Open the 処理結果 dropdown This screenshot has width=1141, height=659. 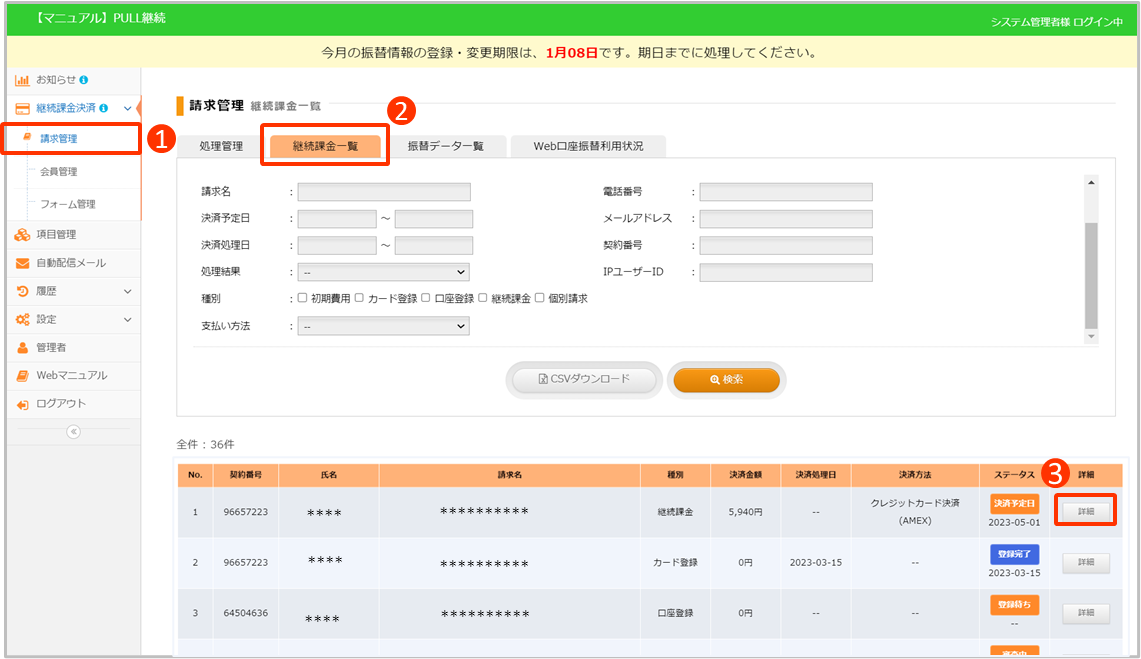[383, 271]
